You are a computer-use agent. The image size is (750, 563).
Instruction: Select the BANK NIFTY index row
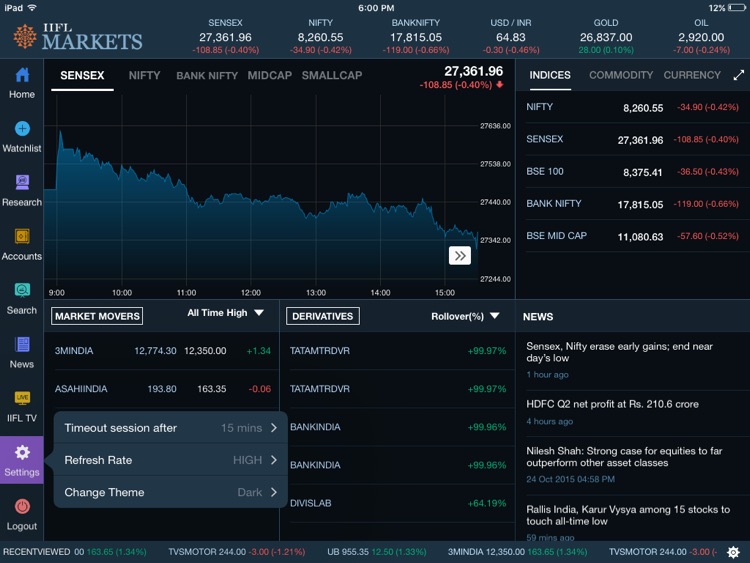pos(632,204)
